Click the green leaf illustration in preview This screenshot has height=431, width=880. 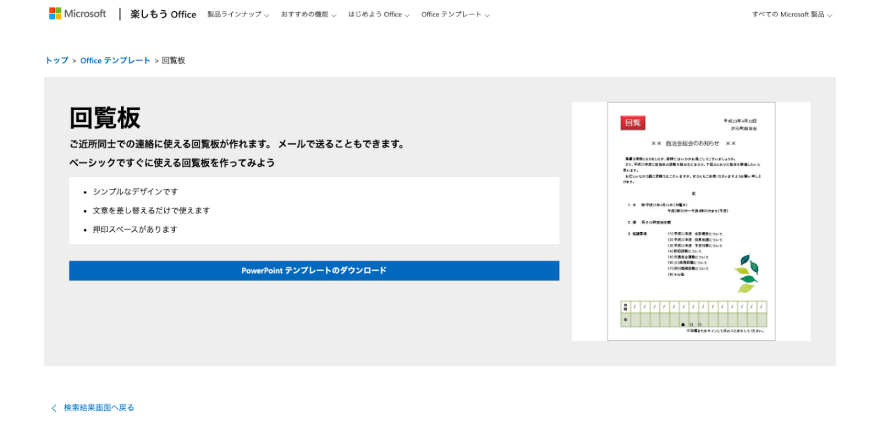746,272
